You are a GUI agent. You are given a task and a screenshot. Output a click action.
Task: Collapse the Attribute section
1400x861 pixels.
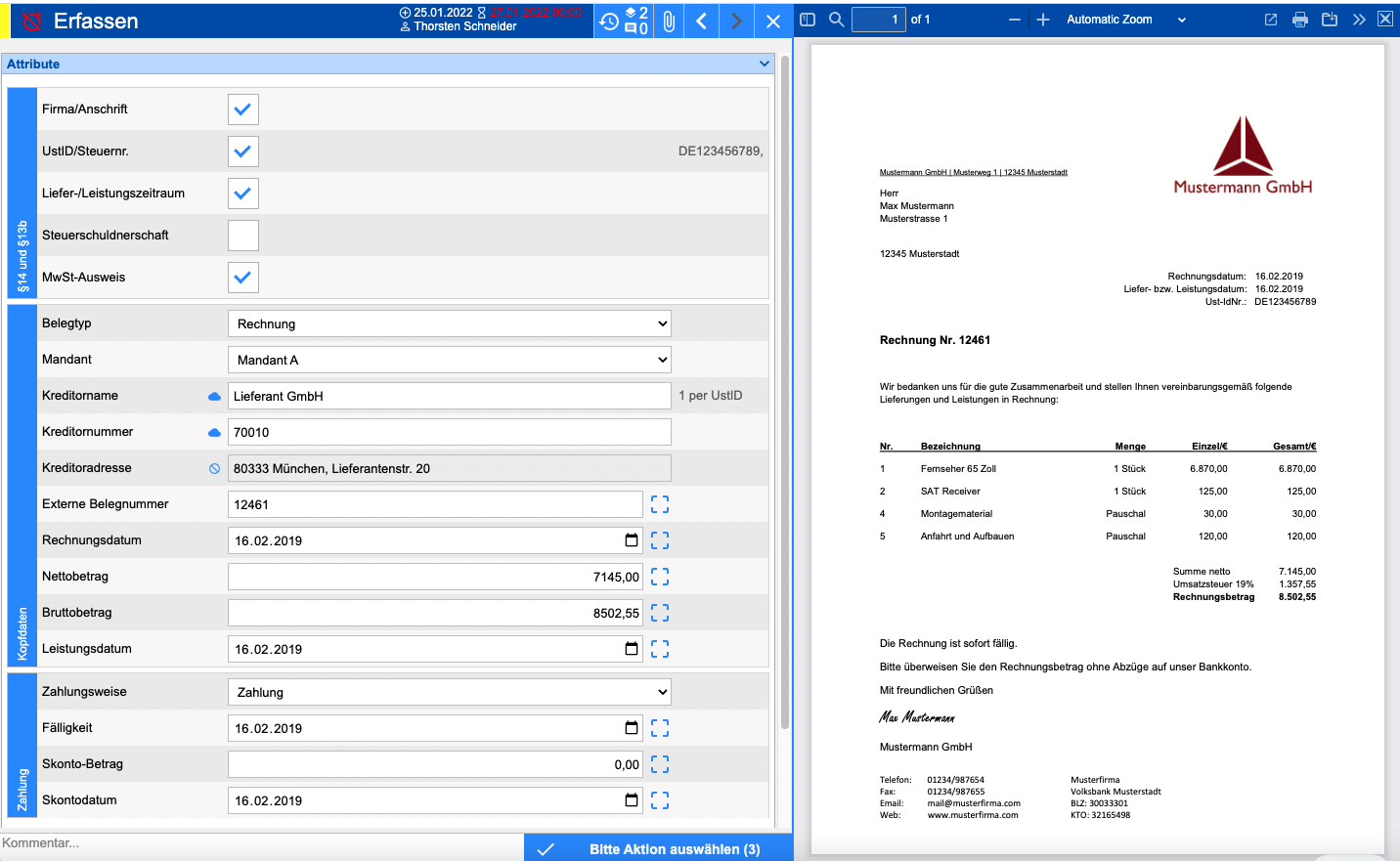765,64
